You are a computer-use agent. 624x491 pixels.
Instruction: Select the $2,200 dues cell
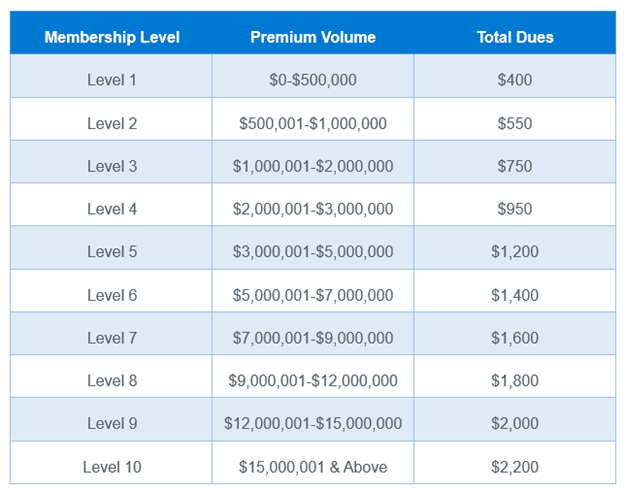(x=515, y=467)
